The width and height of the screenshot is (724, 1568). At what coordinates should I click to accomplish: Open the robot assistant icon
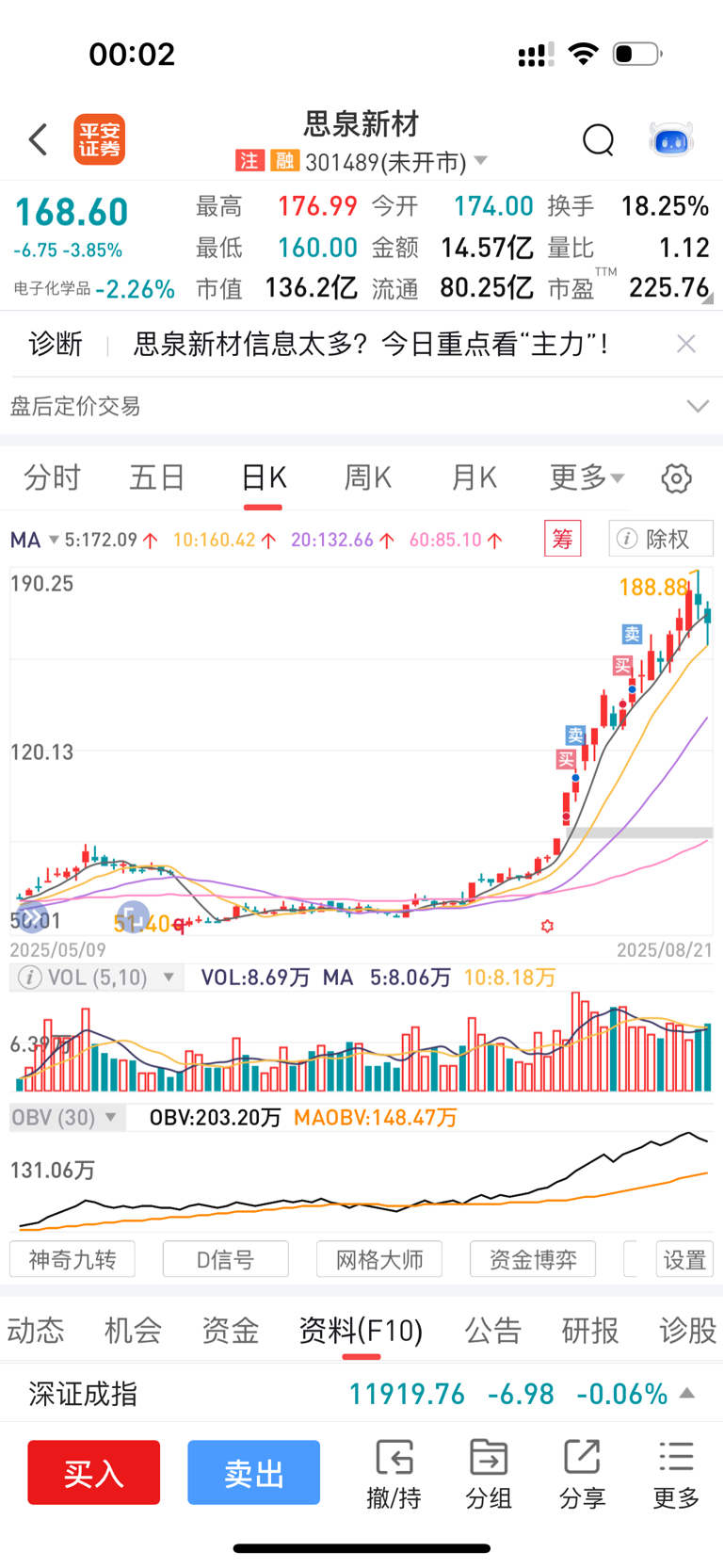point(671,140)
